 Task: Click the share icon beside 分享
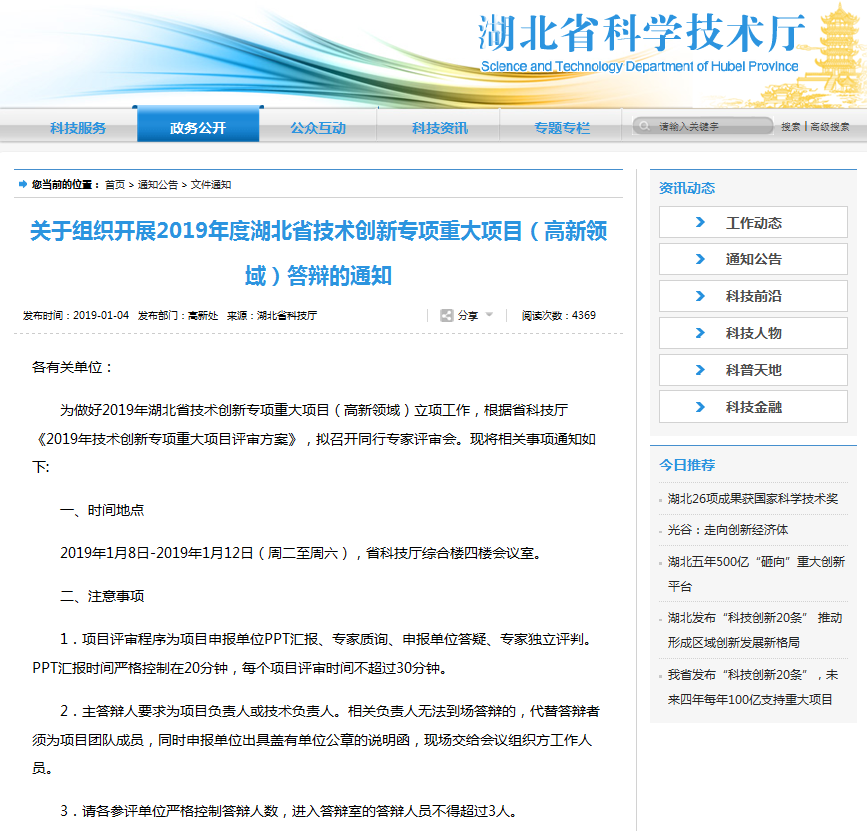pyautogui.click(x=447, y=315)
